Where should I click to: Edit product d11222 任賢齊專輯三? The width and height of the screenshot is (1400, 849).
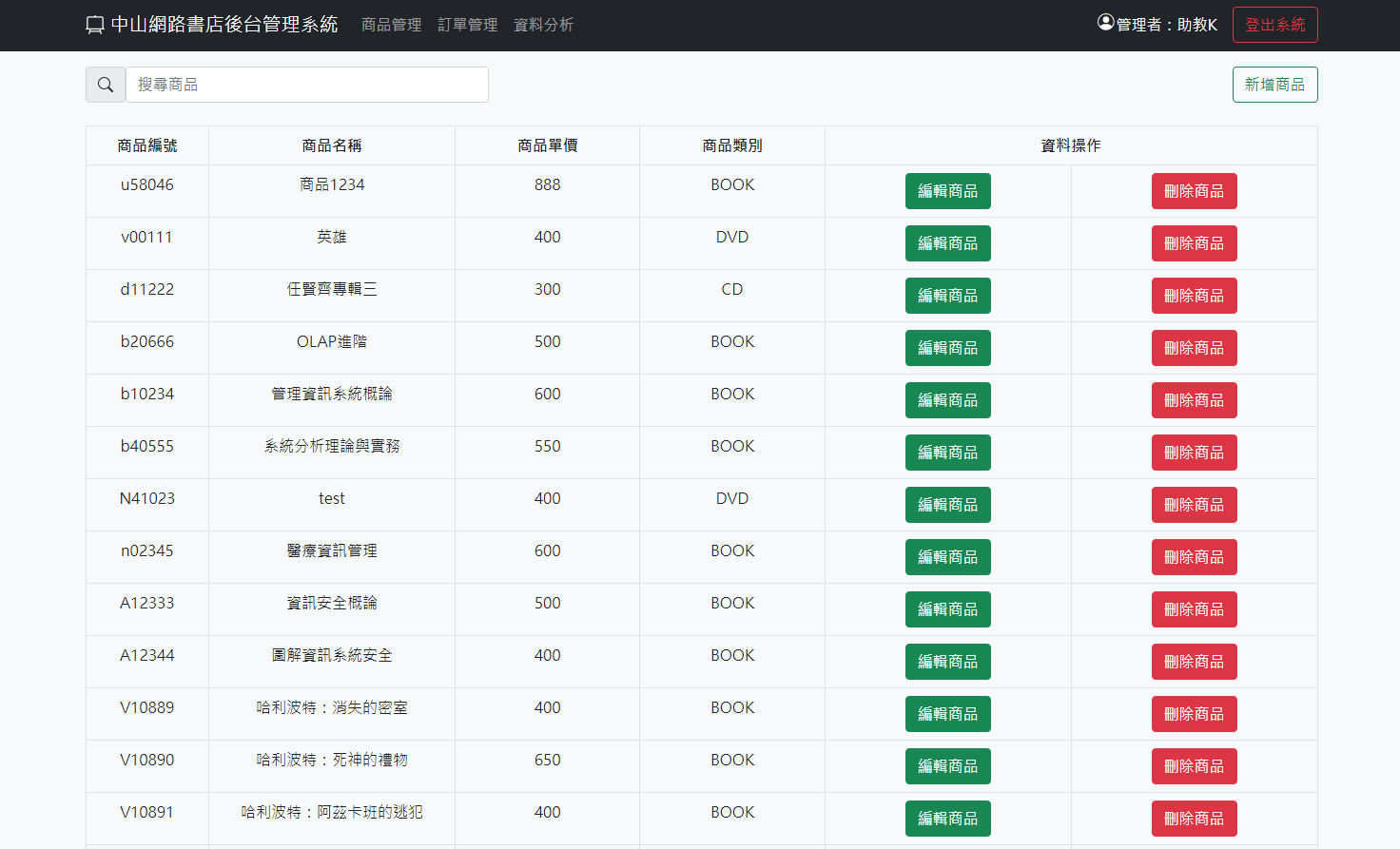click(x=947, y=296)
